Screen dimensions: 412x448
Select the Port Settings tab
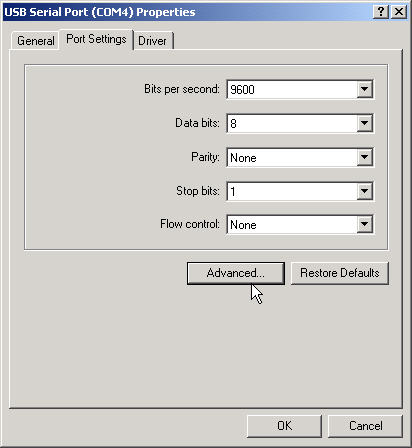[96, 39]
